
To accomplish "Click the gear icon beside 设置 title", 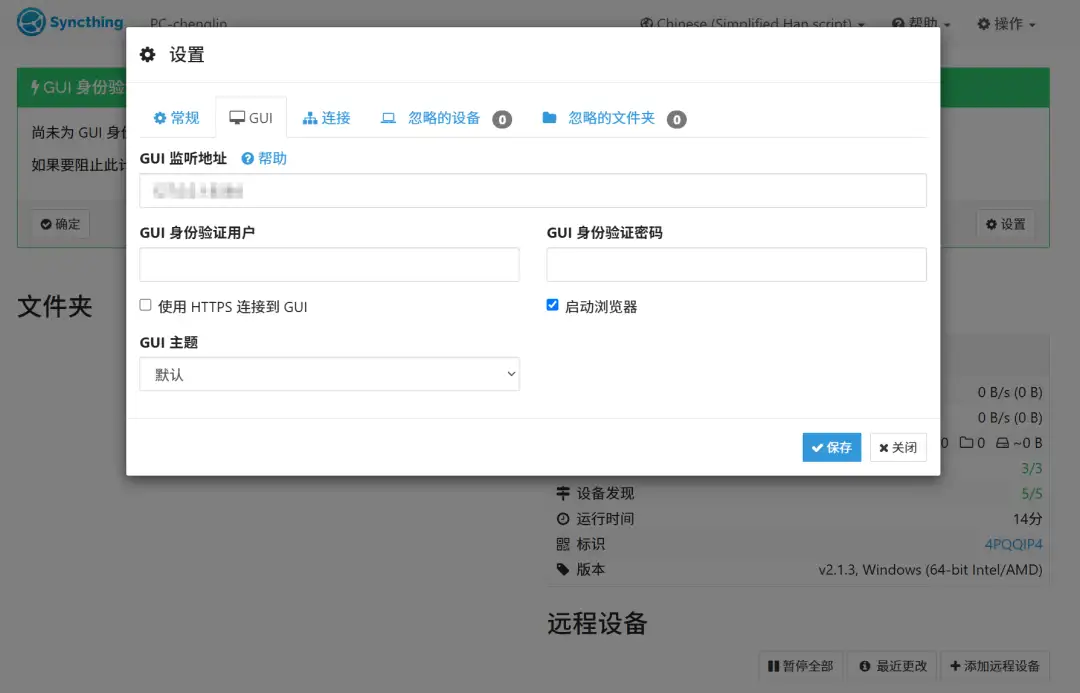I will click(x=147, y=54).
